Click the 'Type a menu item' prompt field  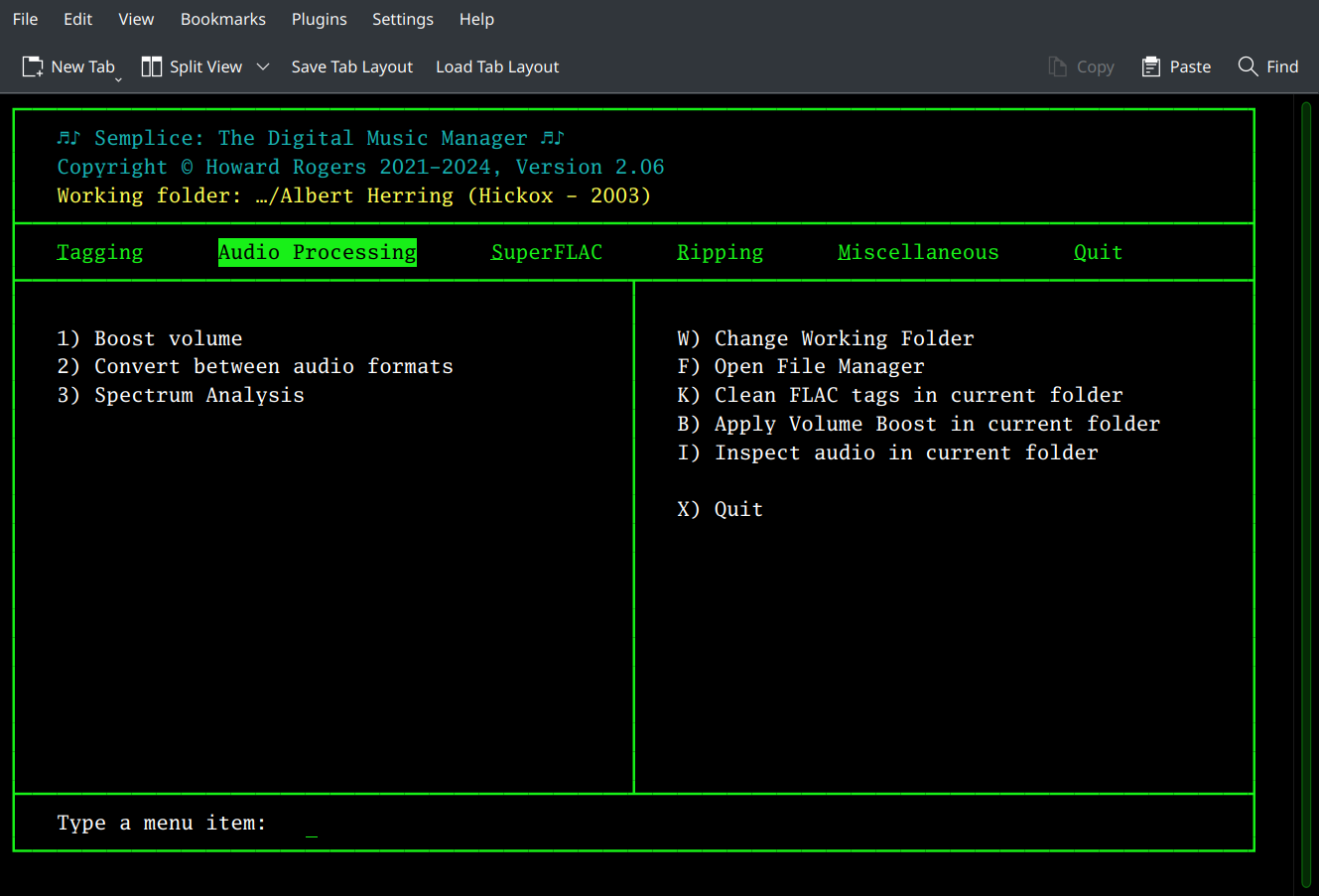pyautogui.click(x=312, y=824)
